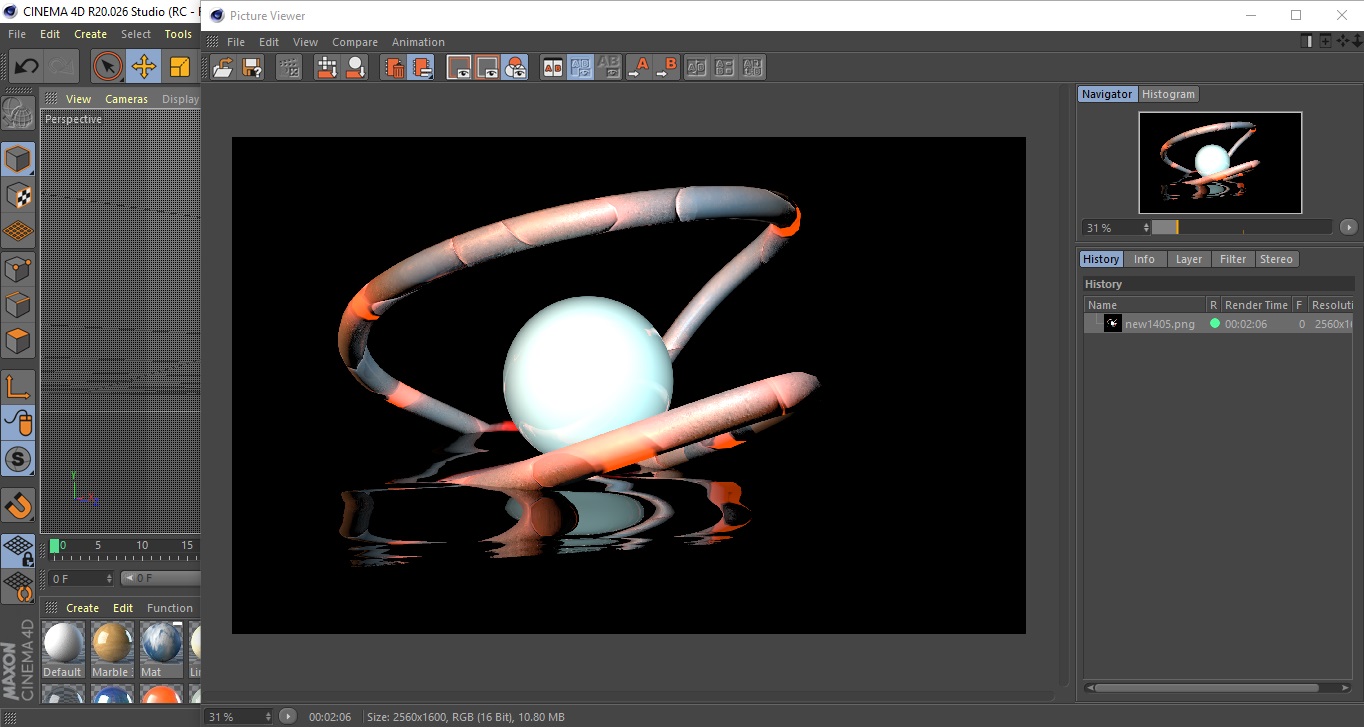Click the Open image folder icon
1364x727 pixels.
point(223,67)
